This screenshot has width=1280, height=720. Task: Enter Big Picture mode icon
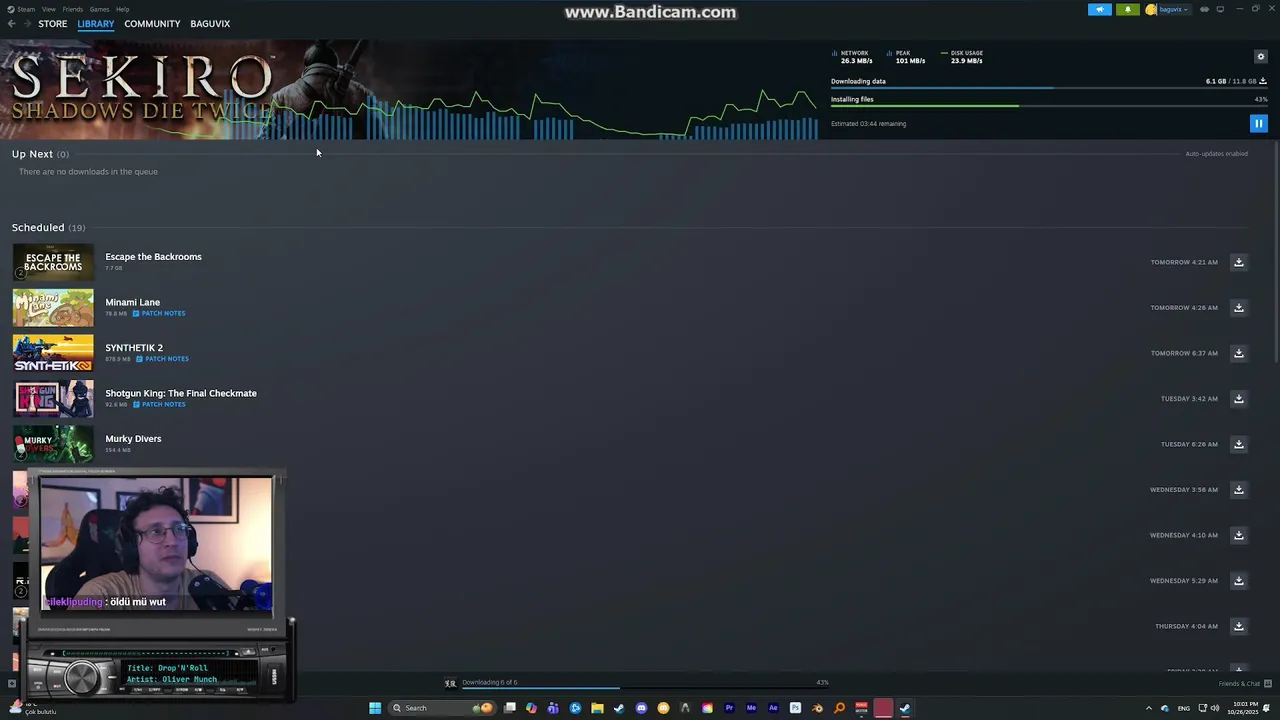tap(1220, 9)
